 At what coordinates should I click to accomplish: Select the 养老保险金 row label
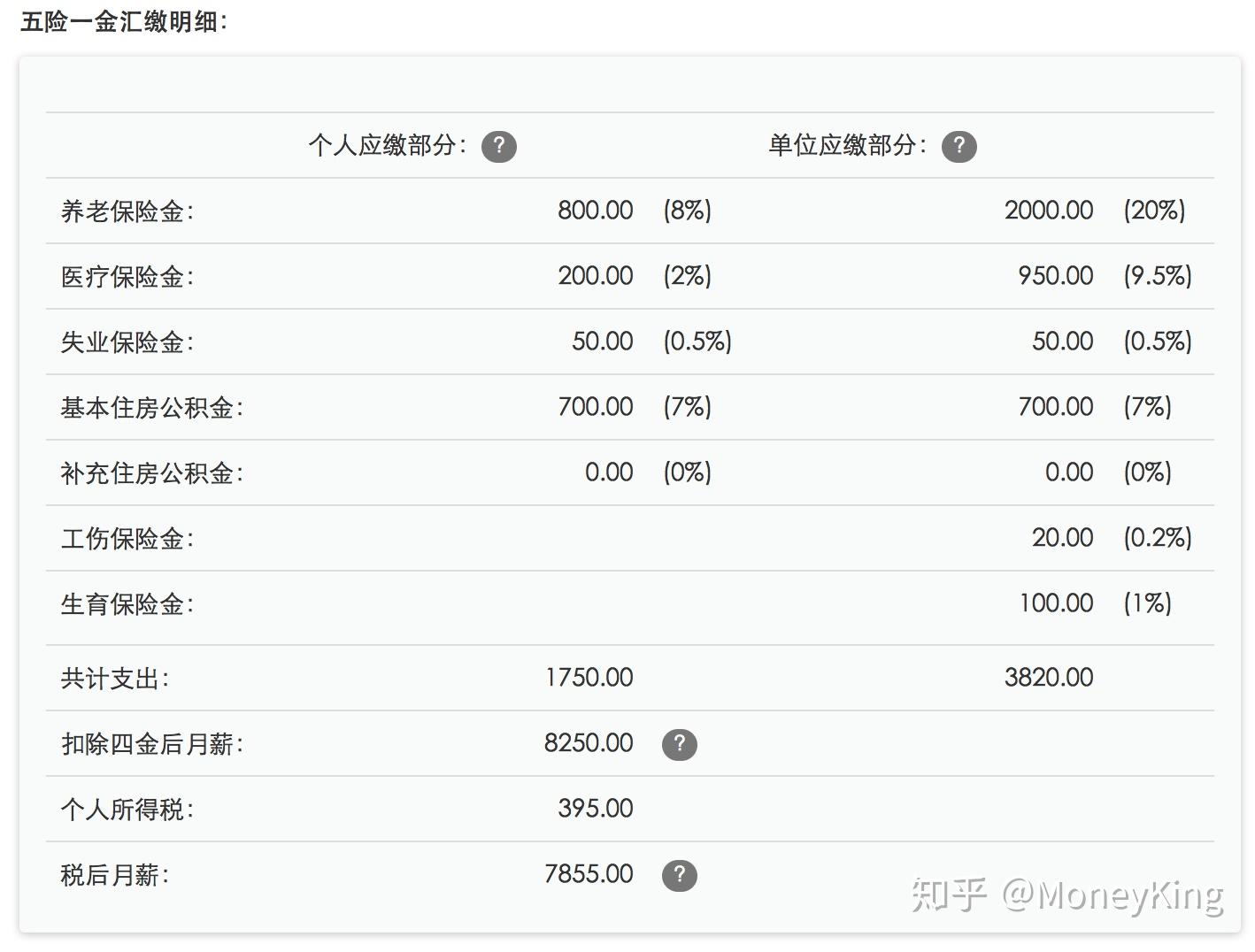pyautogui.click(x=127, y=211)
